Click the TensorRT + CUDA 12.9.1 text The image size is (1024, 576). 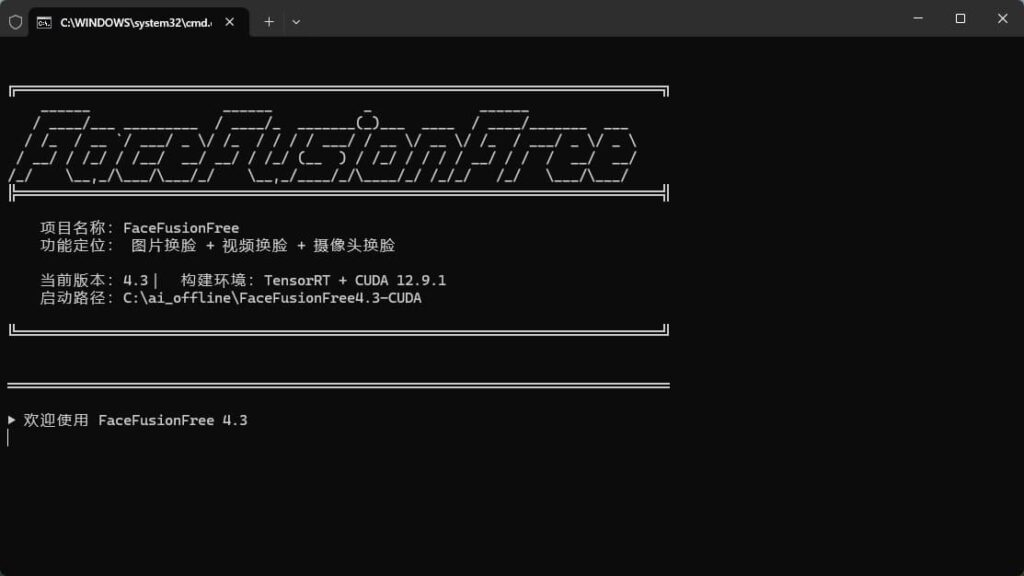tap(354, 280)
